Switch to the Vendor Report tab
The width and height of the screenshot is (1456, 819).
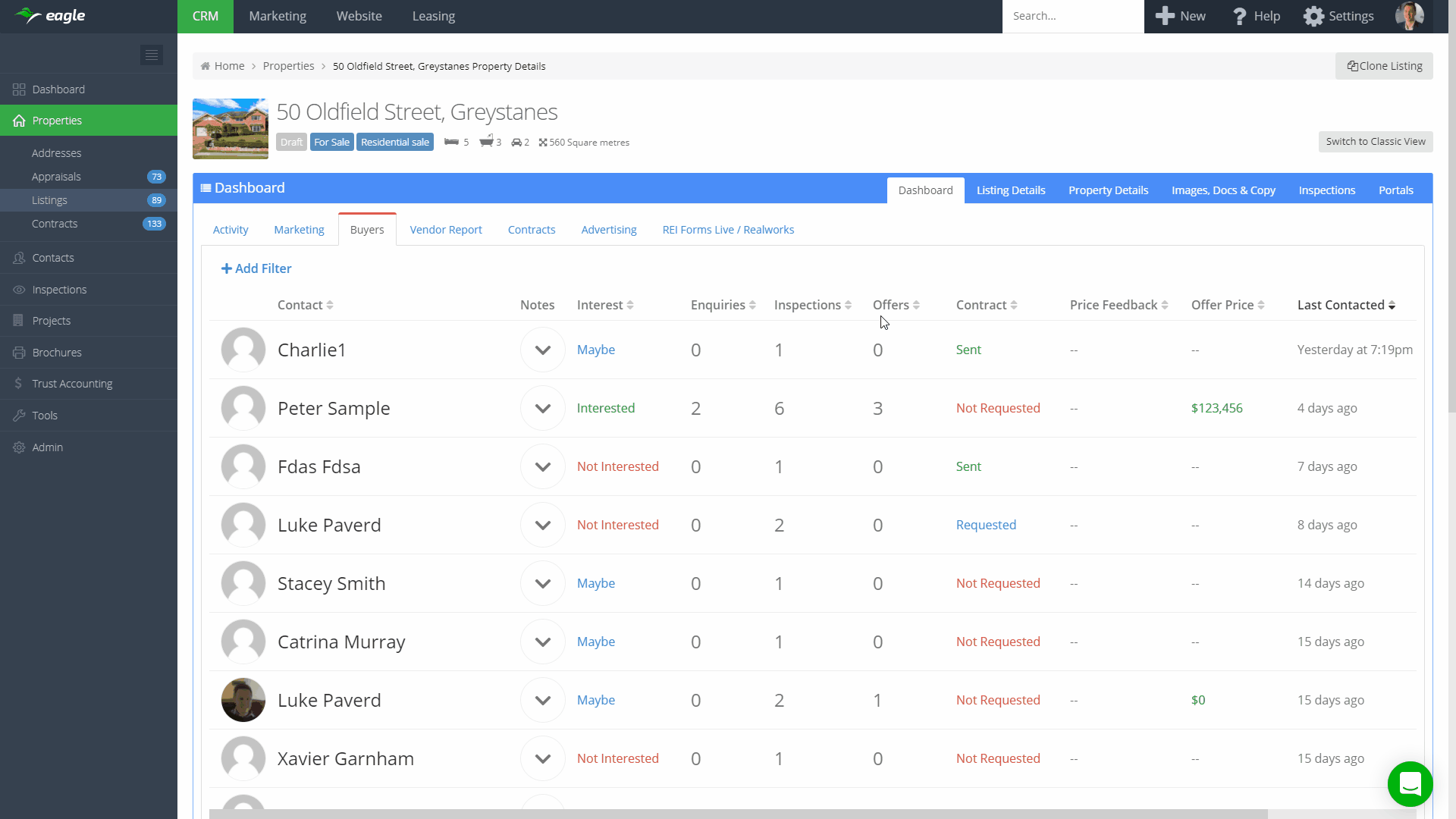coord(445,230)
